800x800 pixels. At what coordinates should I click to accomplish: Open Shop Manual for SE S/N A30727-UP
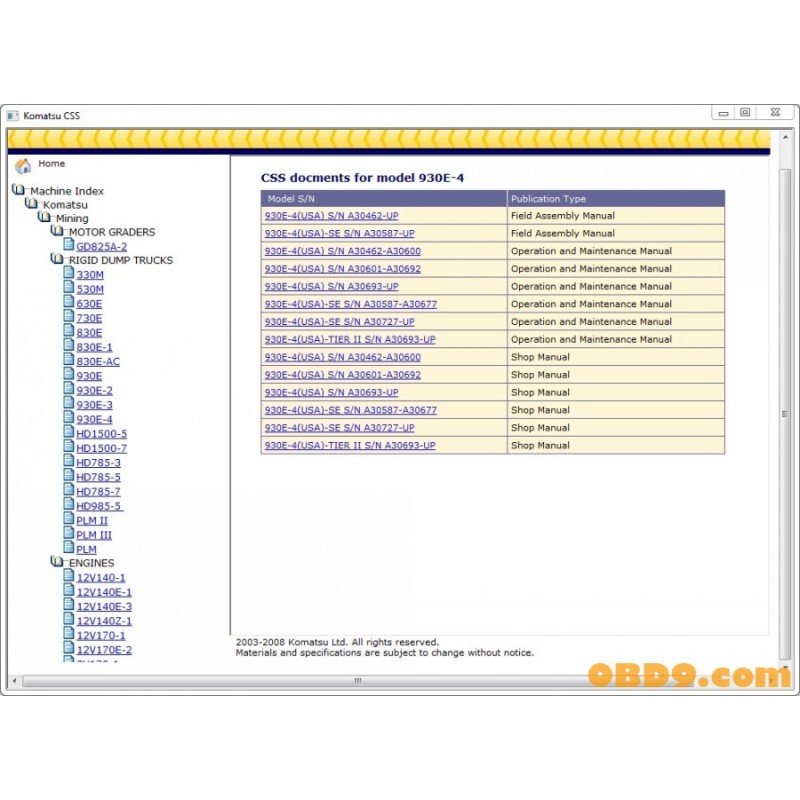coord(340,428)
